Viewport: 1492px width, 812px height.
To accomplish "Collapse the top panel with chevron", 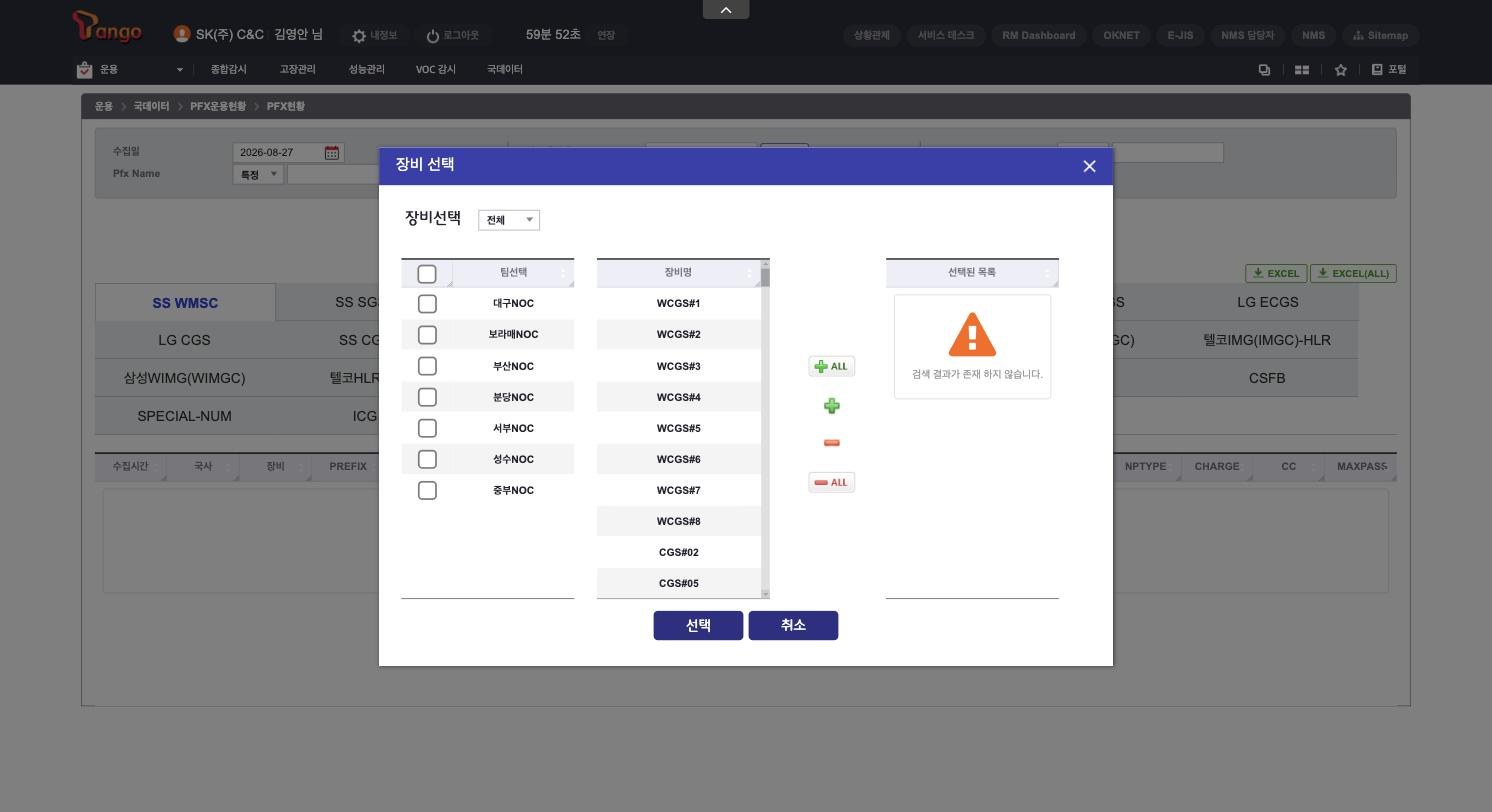I will [726, 10].
